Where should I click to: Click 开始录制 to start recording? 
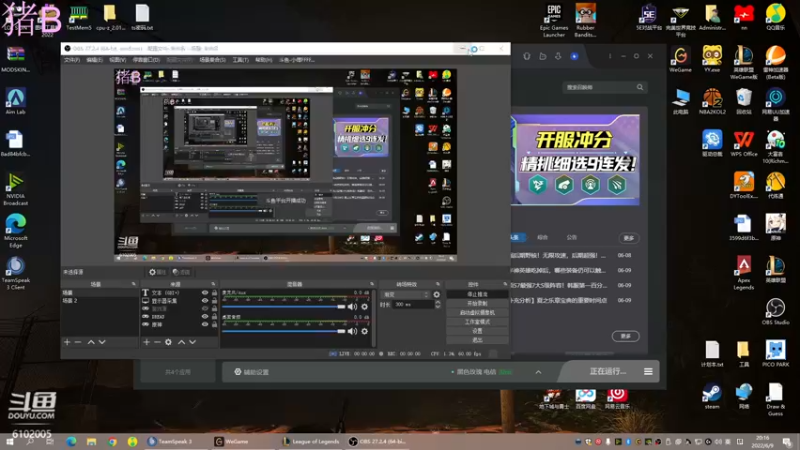(477, 304)
